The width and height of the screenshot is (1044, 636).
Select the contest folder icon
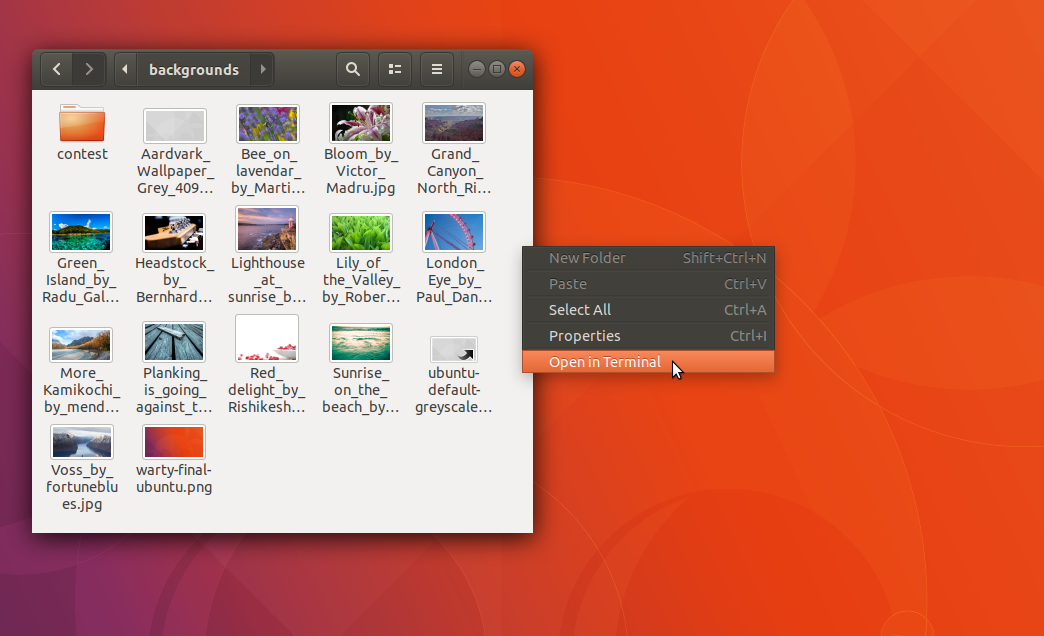click(82, 123)
